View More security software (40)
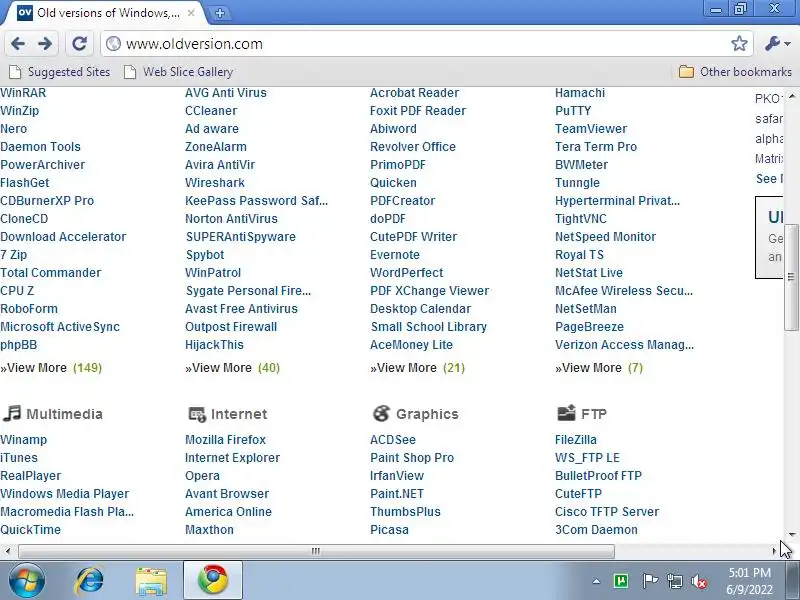 [233, 368]
